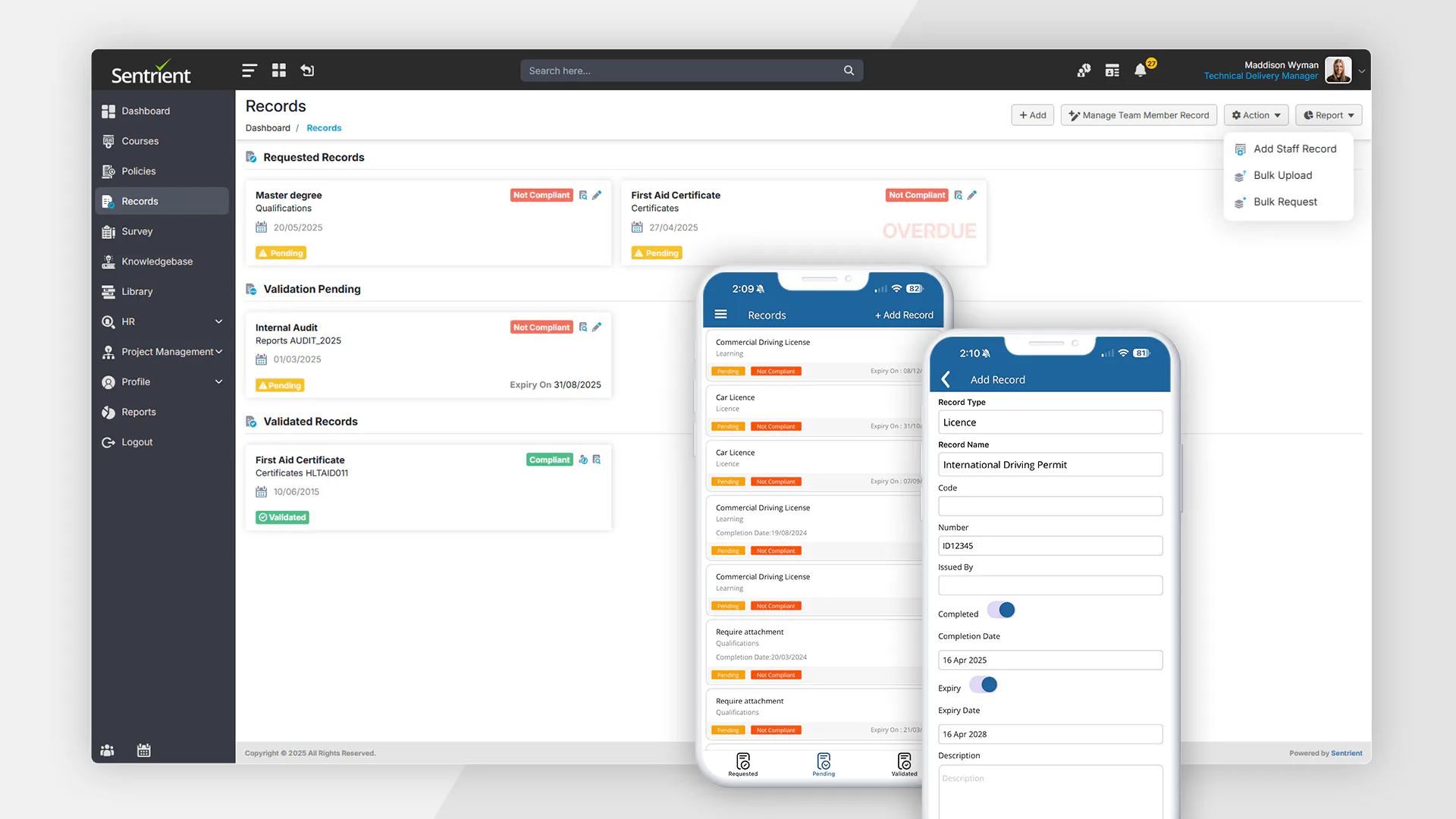Tap the Pending icon in mobile bottom navigation

(823, 760)
